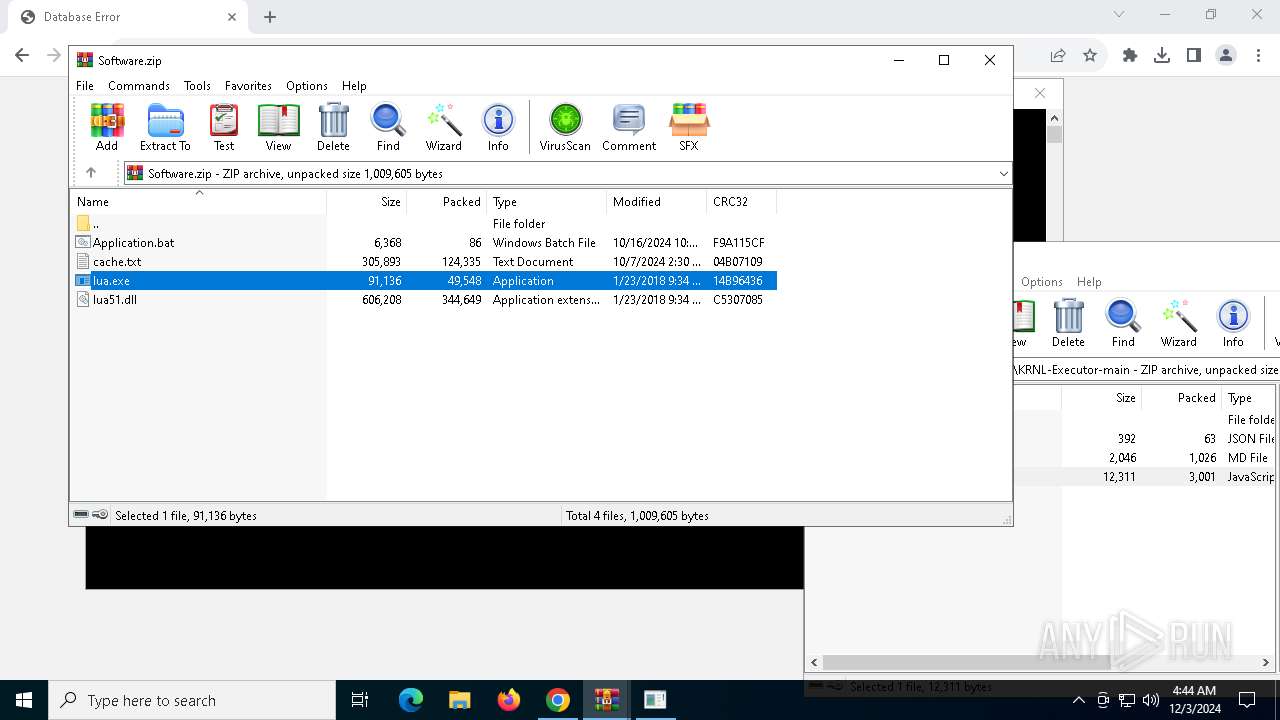Run VirusScan on the archive
The image size is (1280, 720).
565,127
